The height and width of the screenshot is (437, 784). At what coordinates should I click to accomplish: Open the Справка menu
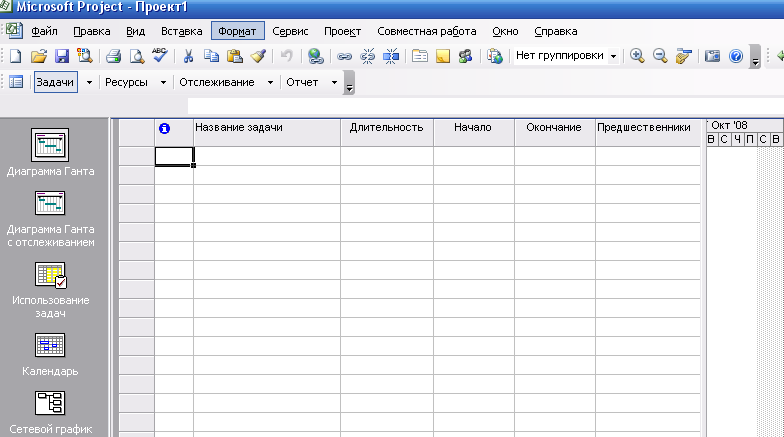(556, 31)
